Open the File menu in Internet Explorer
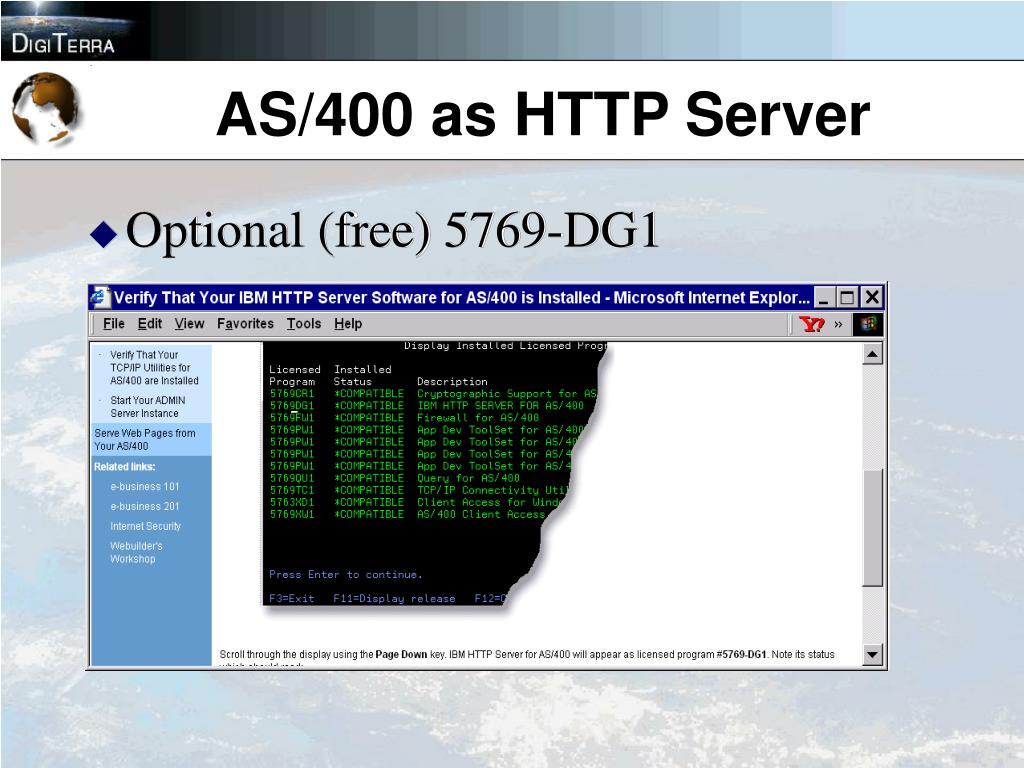The image size is (1024, 768). point(114,324)
